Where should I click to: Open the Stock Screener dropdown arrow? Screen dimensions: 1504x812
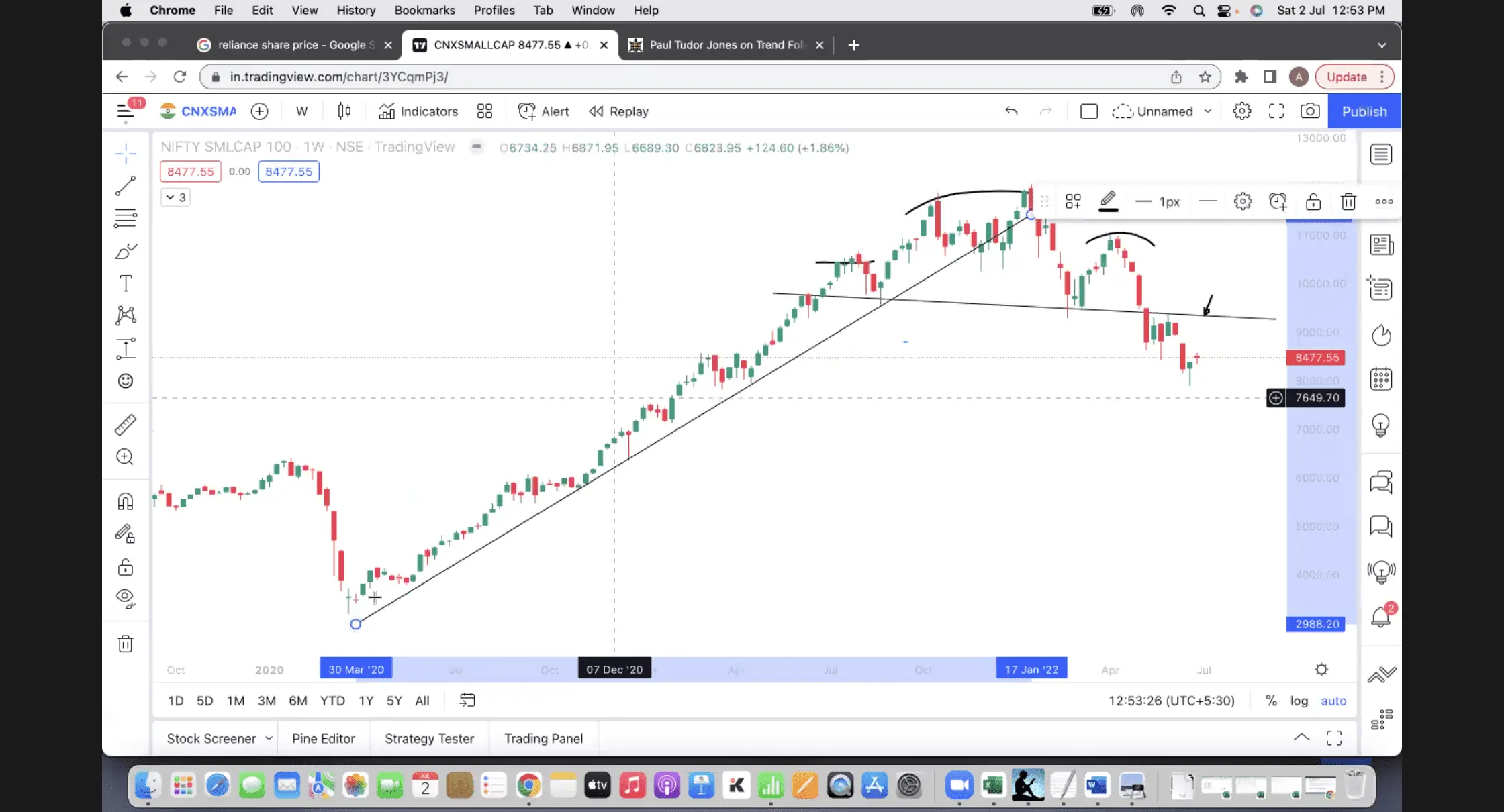(x=269, y=738)
